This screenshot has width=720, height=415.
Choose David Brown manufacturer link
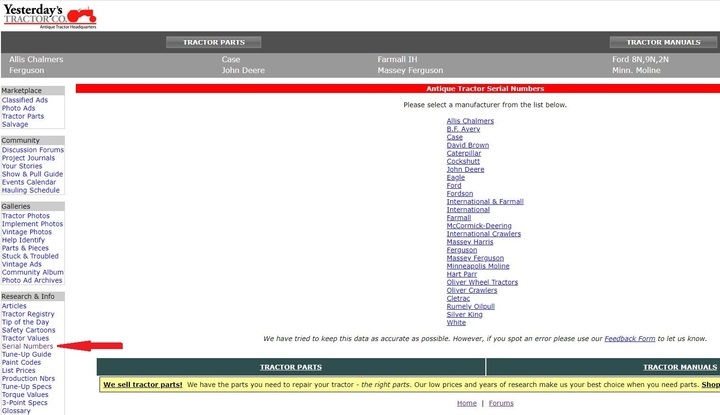(468, 145)
